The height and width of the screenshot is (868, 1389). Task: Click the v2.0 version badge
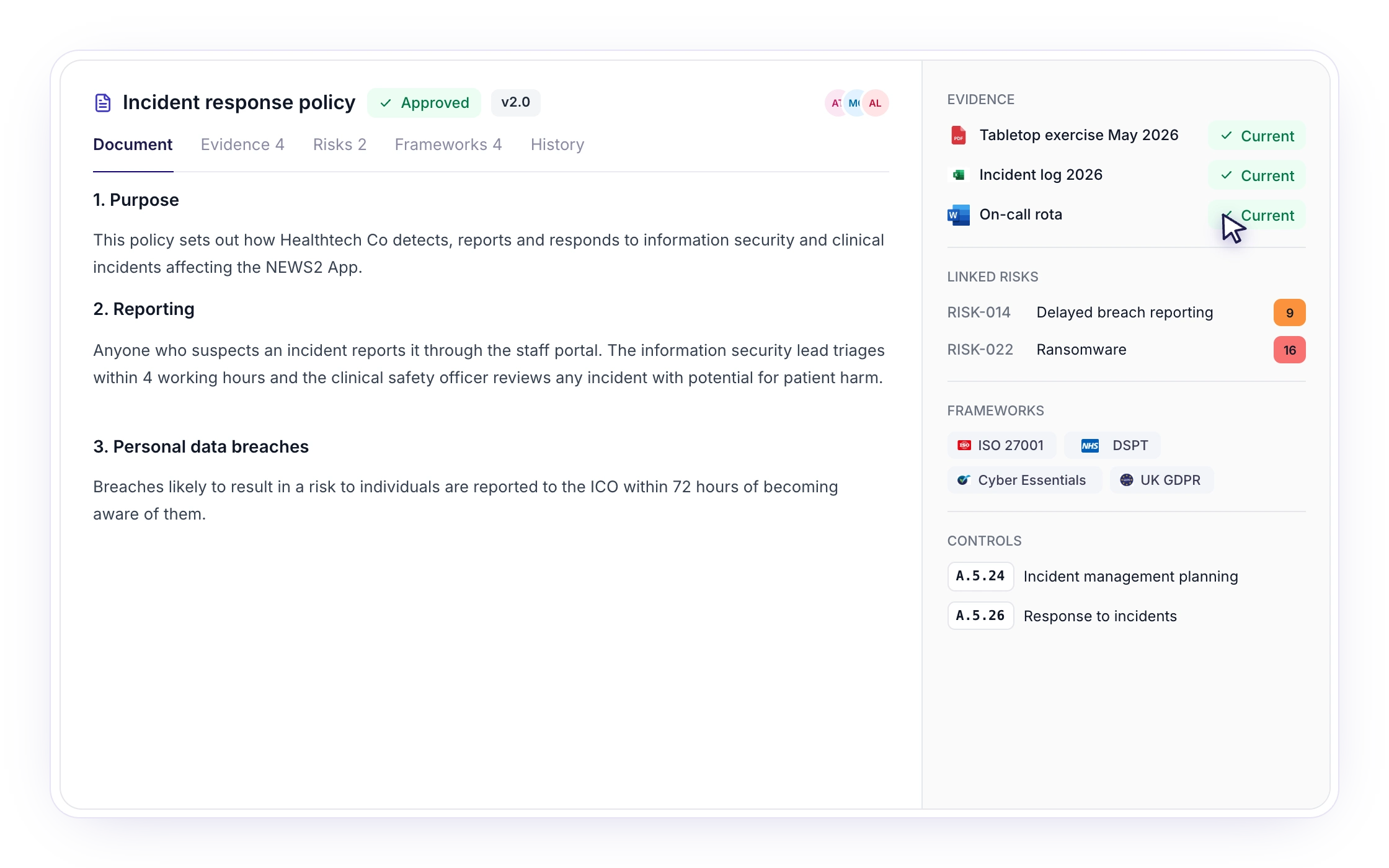(x=515, y=102)
